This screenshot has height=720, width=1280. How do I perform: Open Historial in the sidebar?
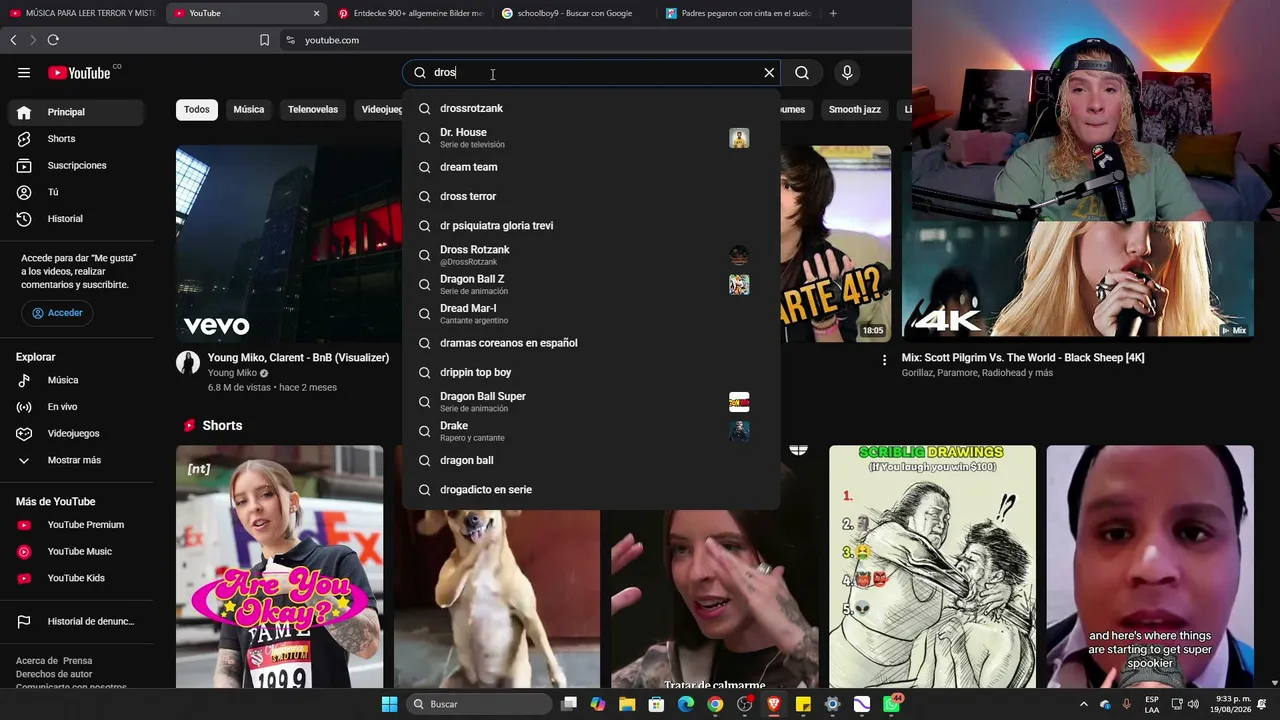[78, 218]
